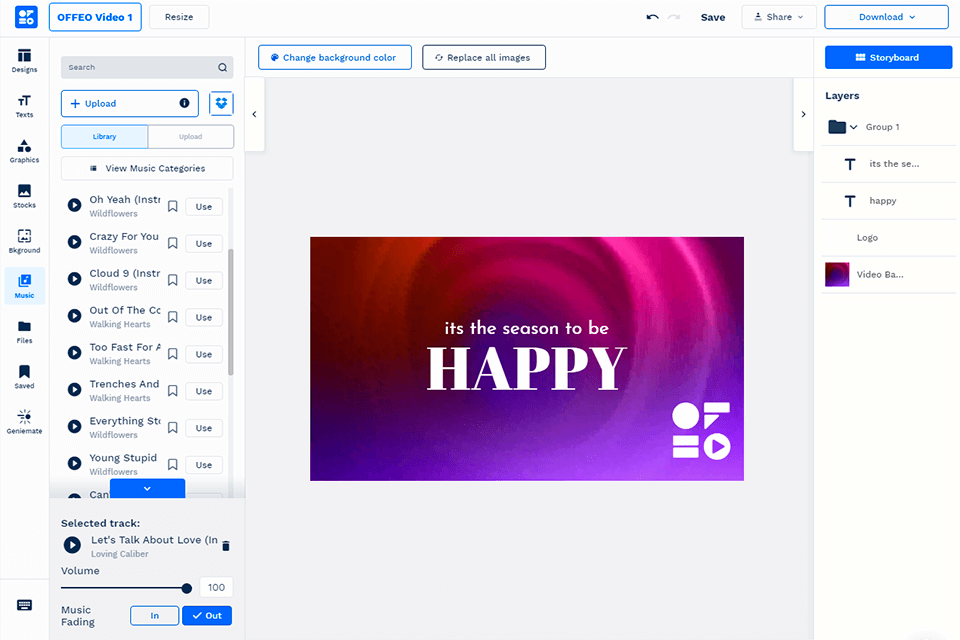Select the Video Background layer thumbnail
The height and width of the screenshot is (640, 960).
[x=836, y=274]
